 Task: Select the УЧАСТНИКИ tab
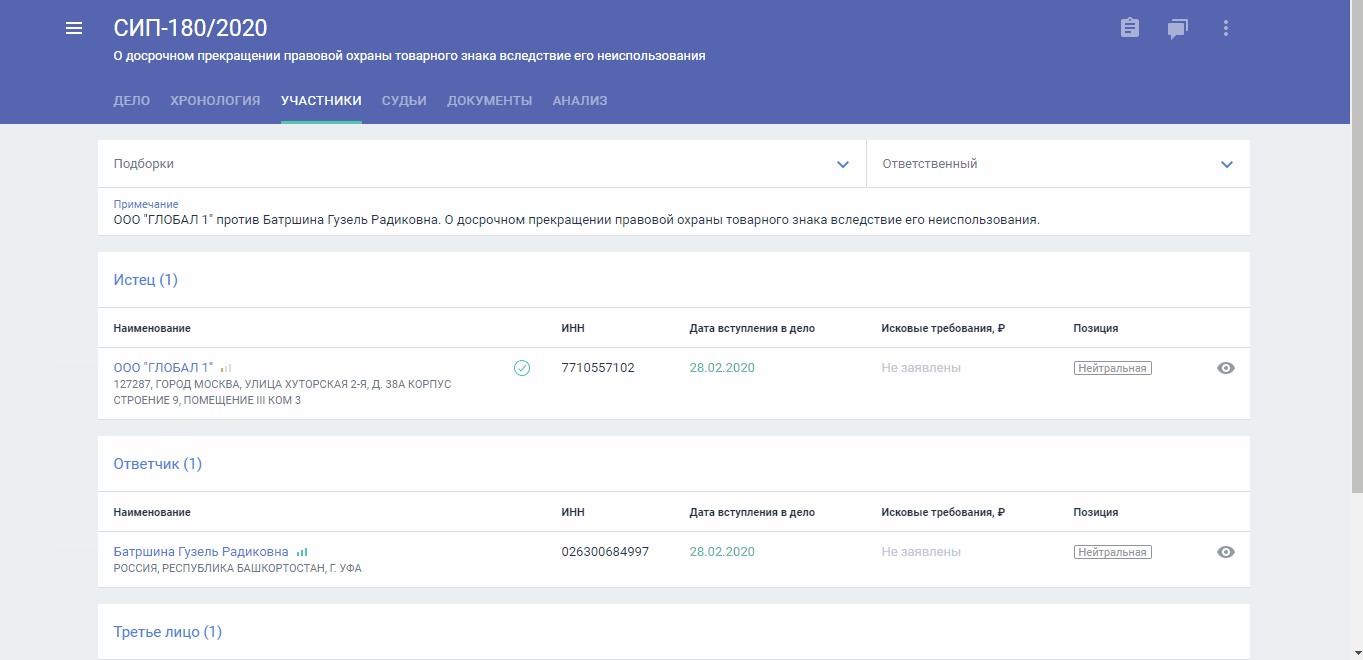321,101
